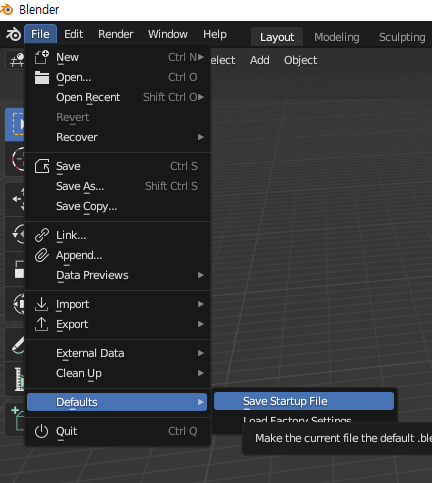Click the Link... label text
Image resolution: width=432 pixels, height=483 pixels.
point(71,235)
